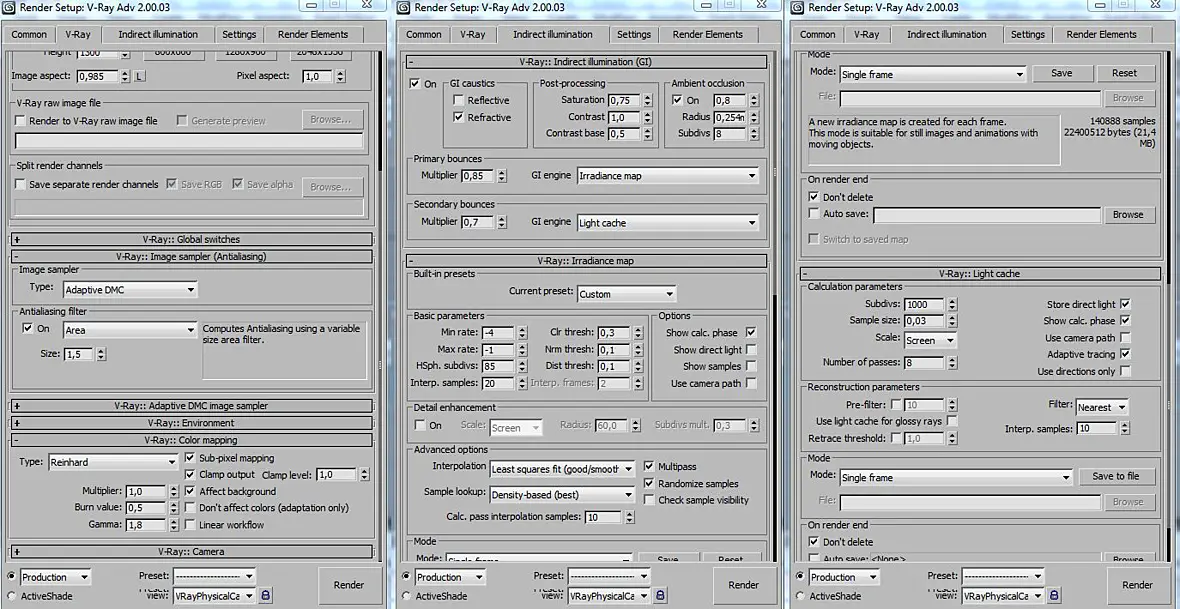Expand the V-Ray:: Global switches rollout

click(x=191, y=239)
